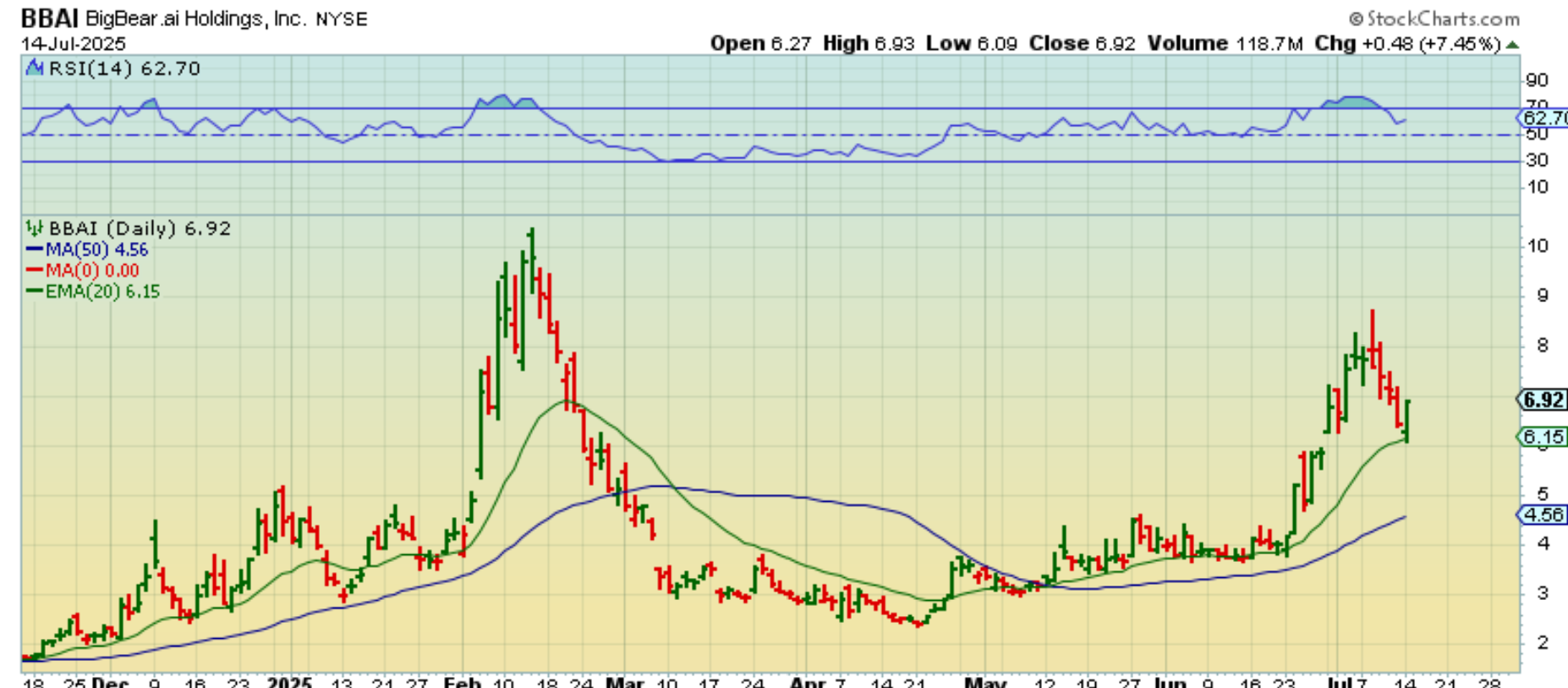Click the 3 label on the price axis
This screenshot has height=688, width=1568.
(x=1543, y=592)
